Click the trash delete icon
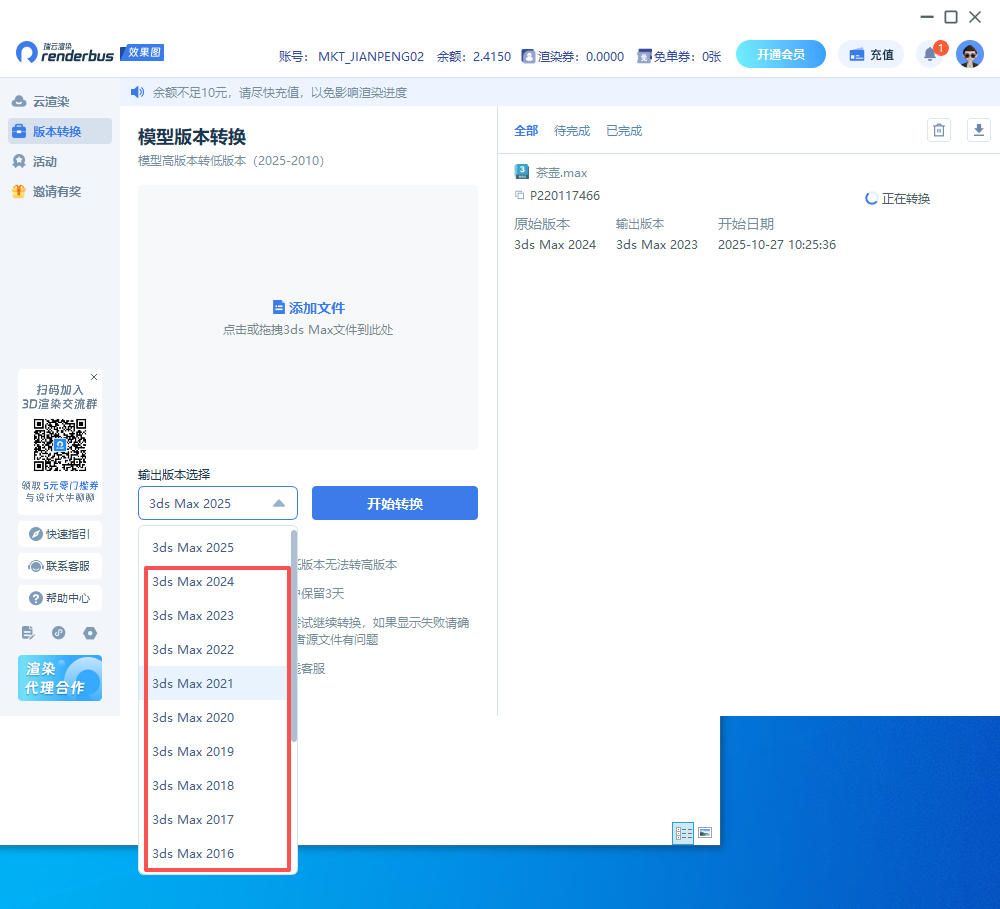 (938, 130)
